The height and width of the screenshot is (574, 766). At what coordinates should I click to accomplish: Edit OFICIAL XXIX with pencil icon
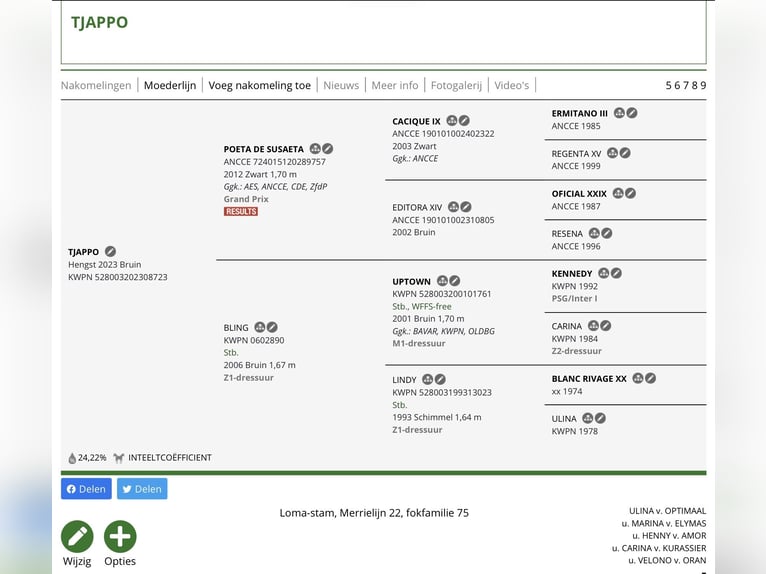coord(631,193)
